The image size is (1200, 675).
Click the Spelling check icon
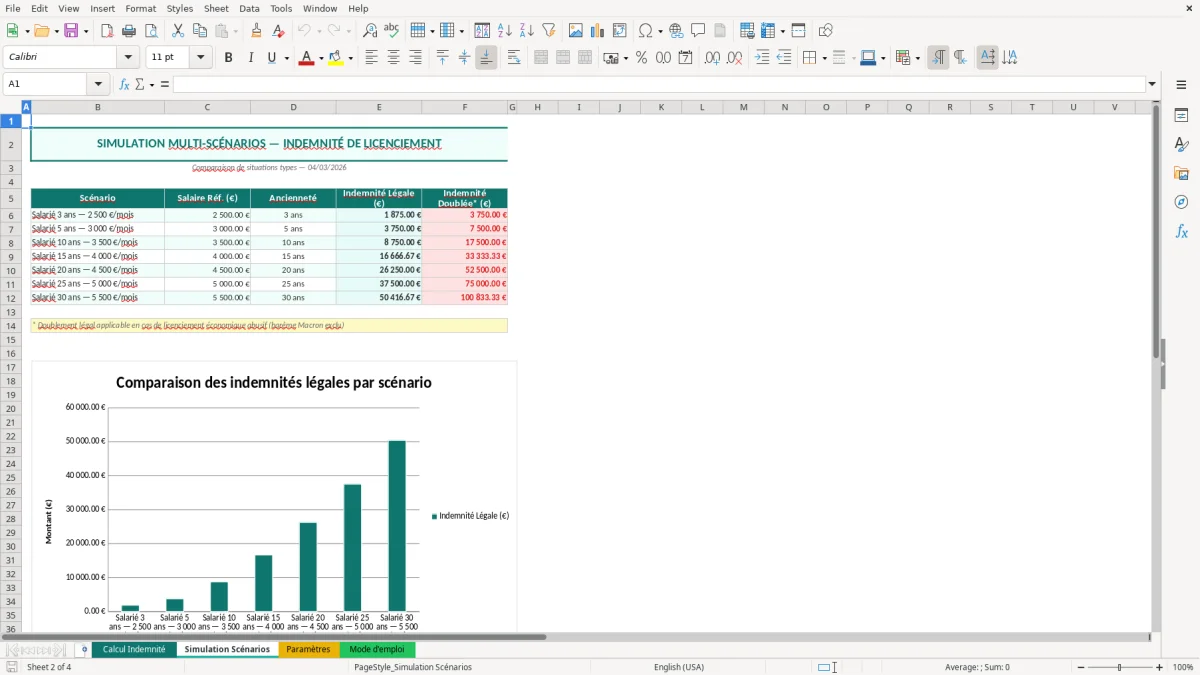392,31
